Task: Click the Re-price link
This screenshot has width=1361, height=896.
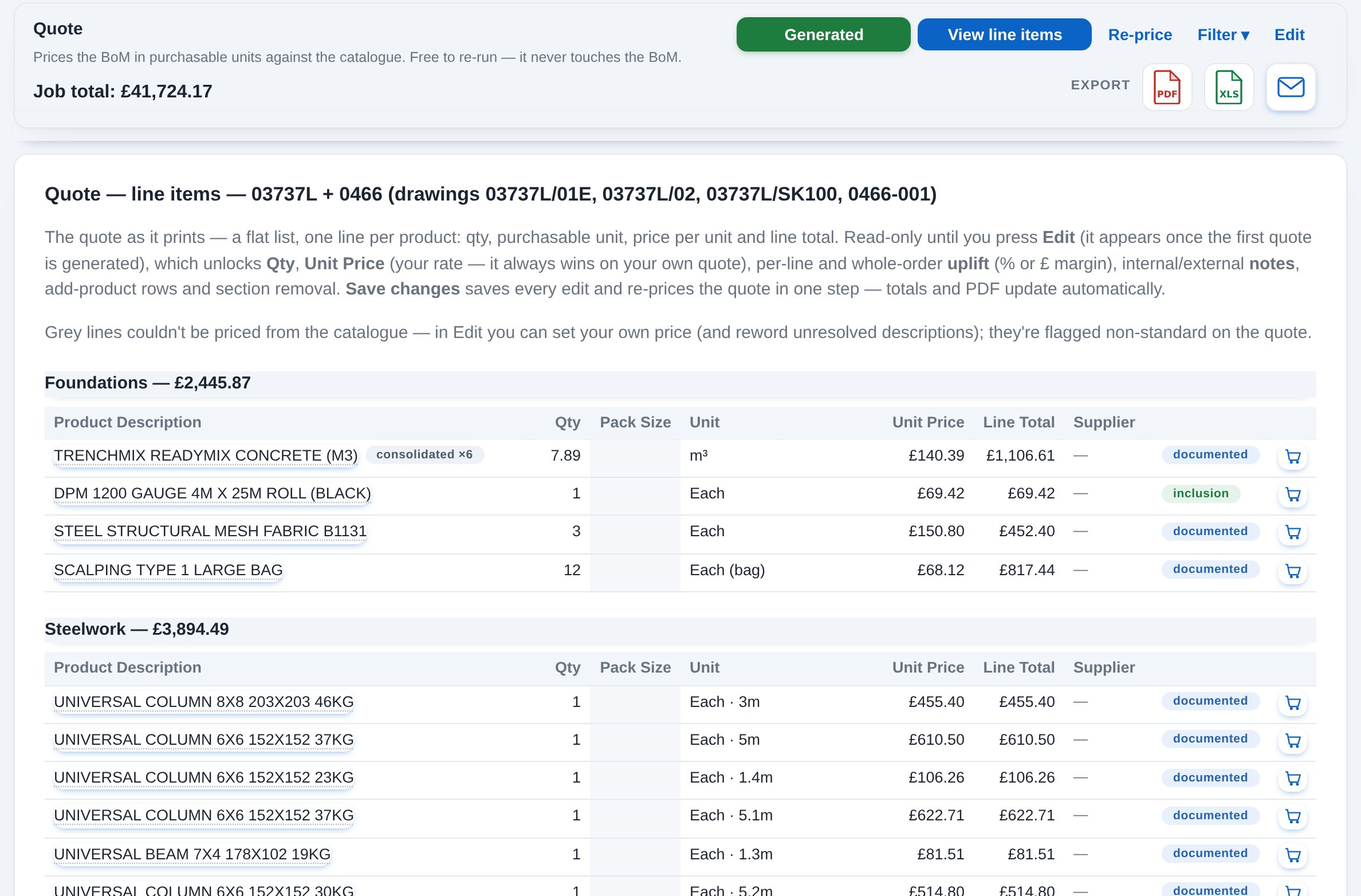Action: 1140,34
